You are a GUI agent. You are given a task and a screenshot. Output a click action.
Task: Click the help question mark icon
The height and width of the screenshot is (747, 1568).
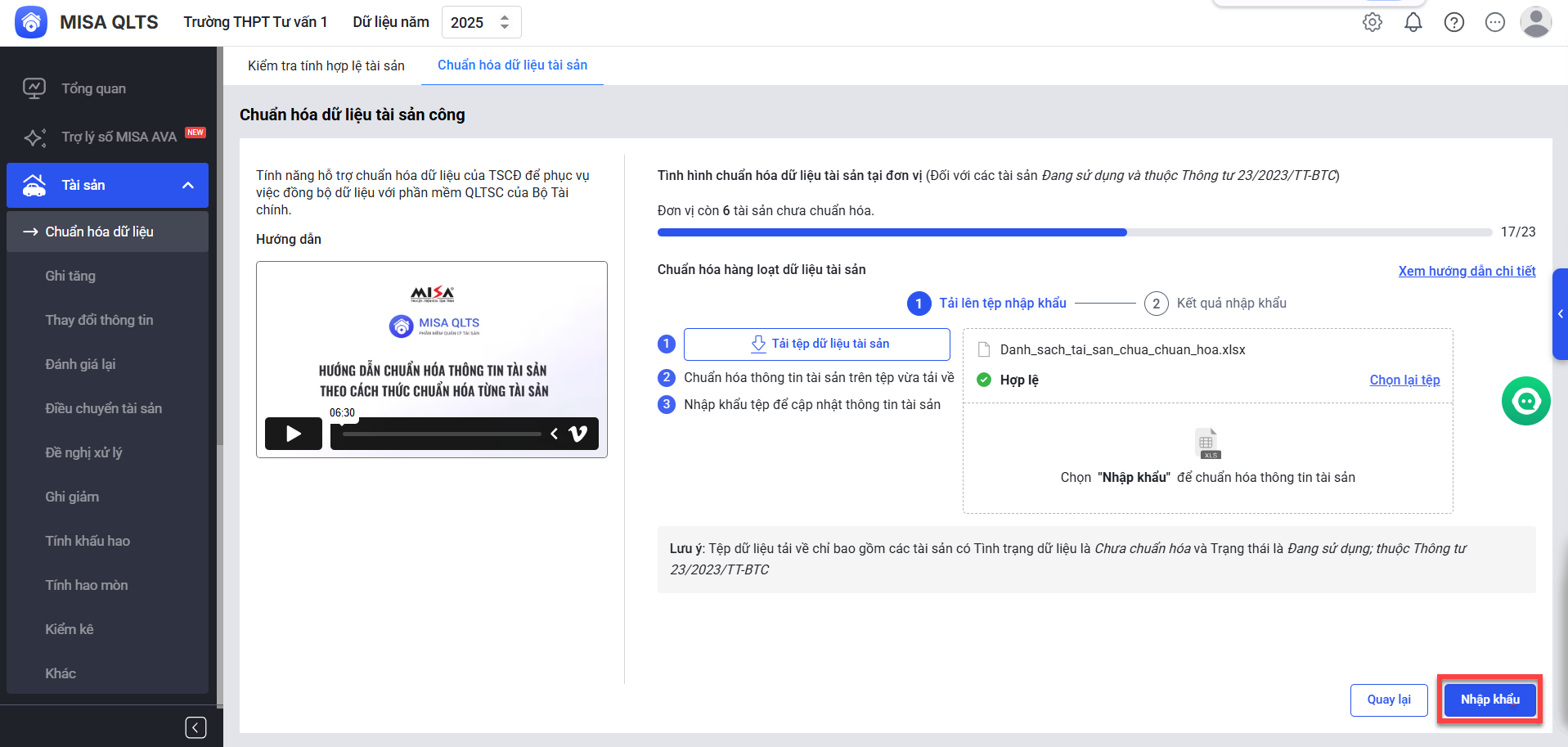(1453, 23)
